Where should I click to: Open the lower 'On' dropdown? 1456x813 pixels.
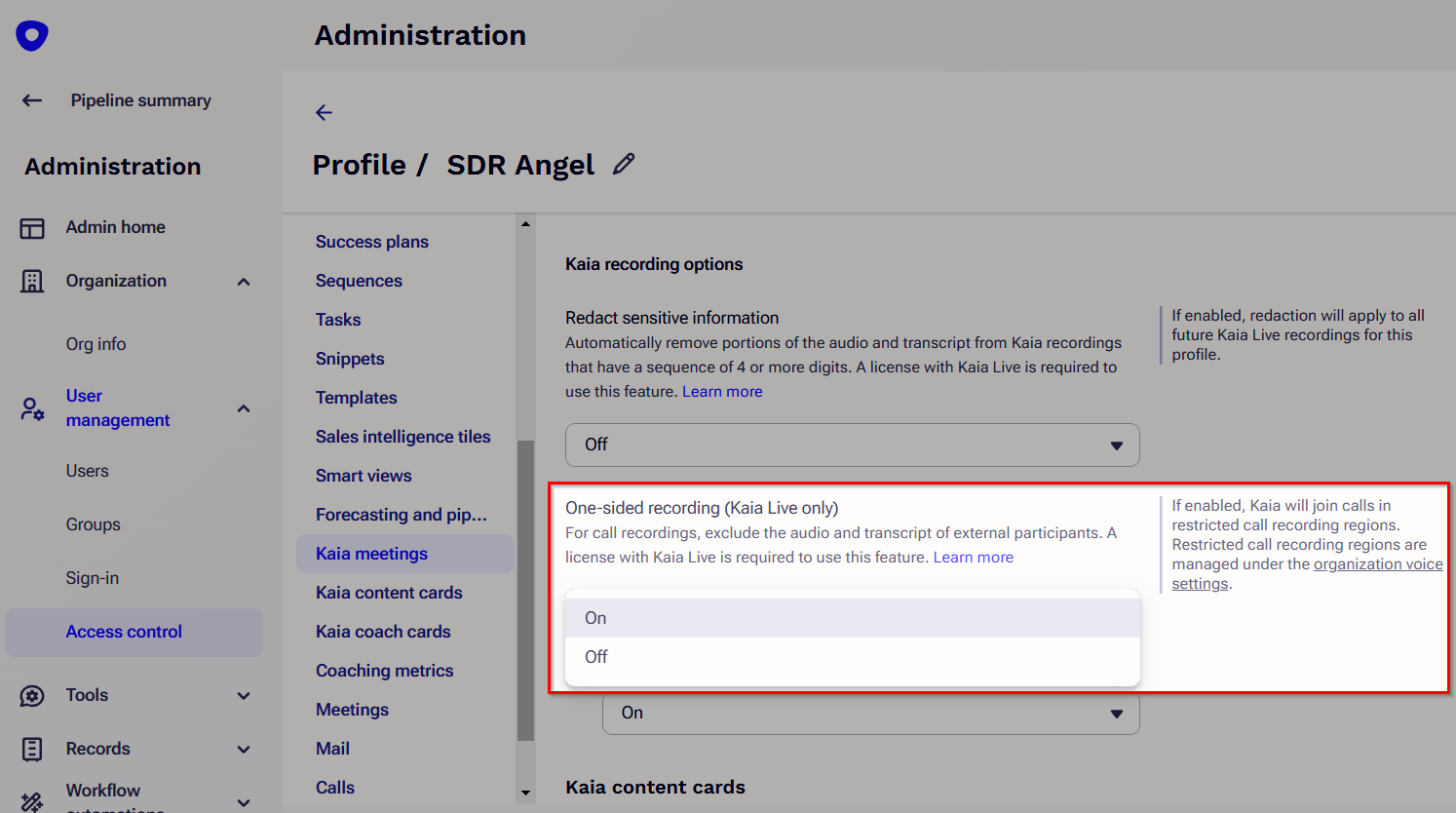click(870, 714)
